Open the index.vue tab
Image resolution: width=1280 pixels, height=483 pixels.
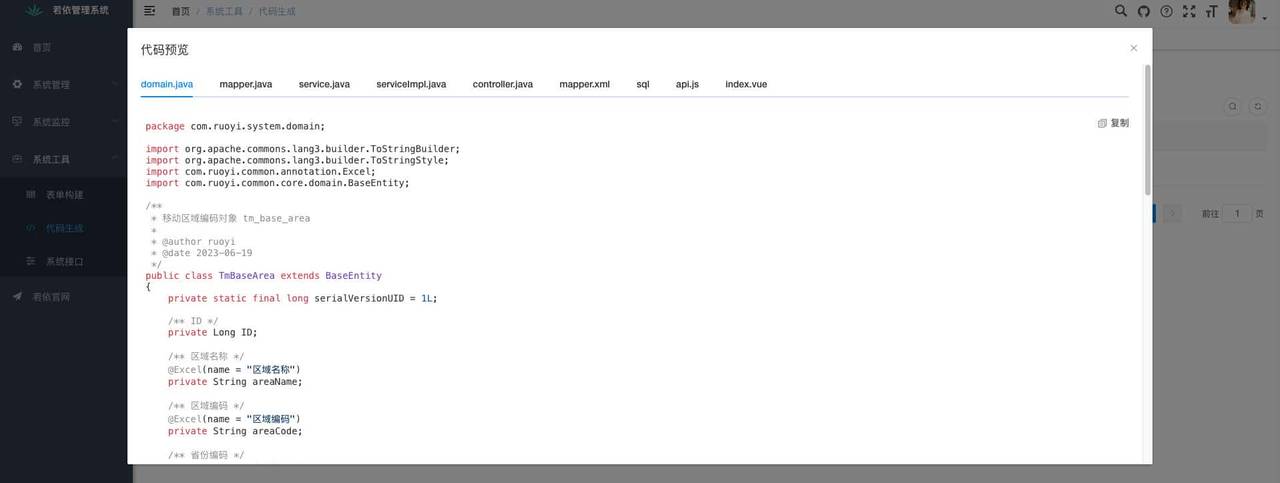(x=746, y=84)
